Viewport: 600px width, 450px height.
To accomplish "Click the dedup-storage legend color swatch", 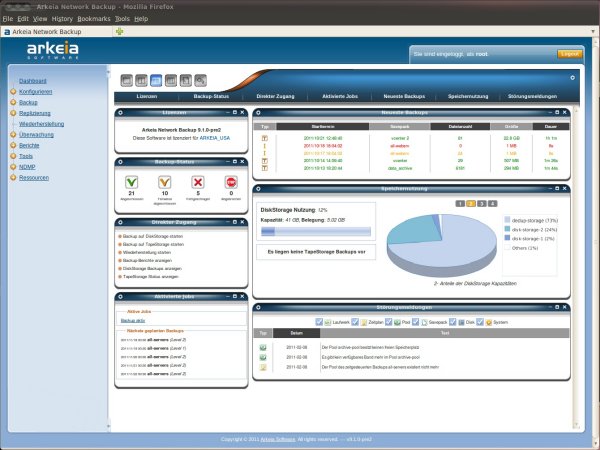I will coord(507,220).
